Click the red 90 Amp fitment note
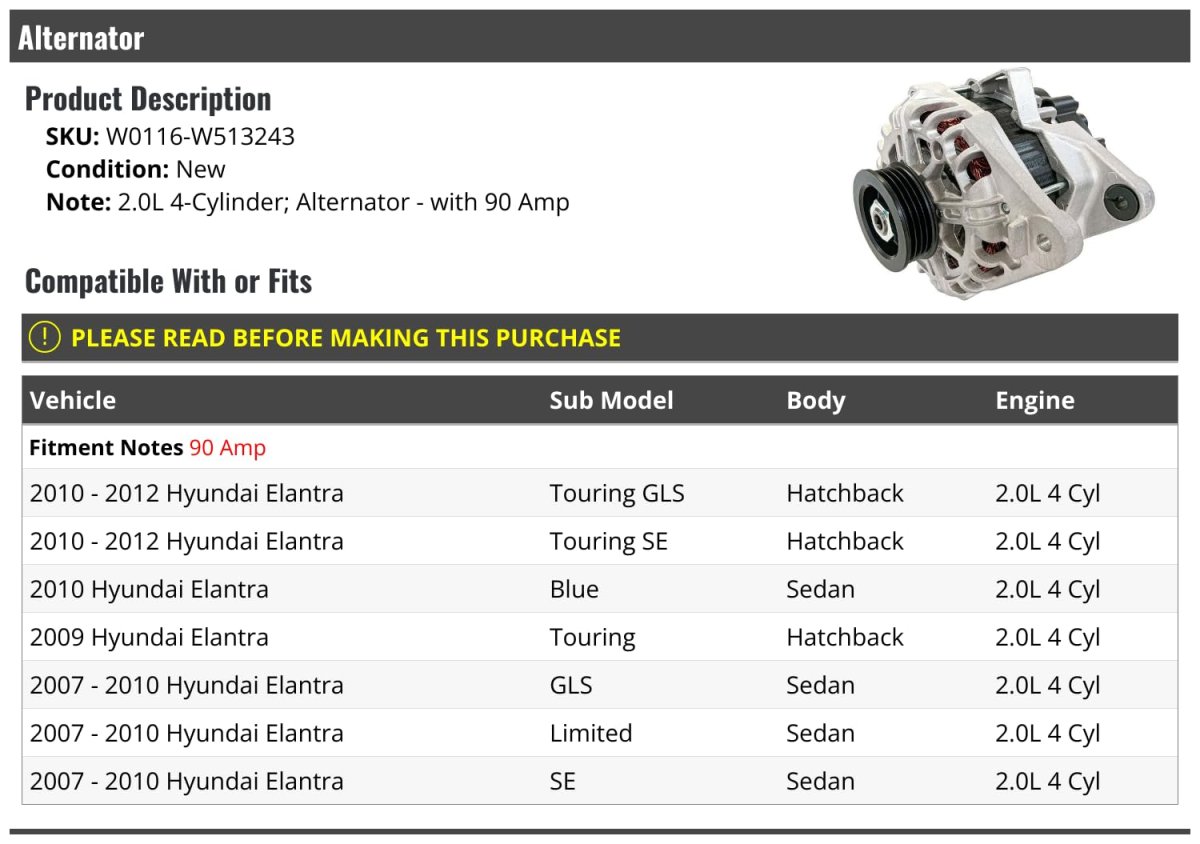The height and width of the screenshot is (844, 1200). coord(227,447)
